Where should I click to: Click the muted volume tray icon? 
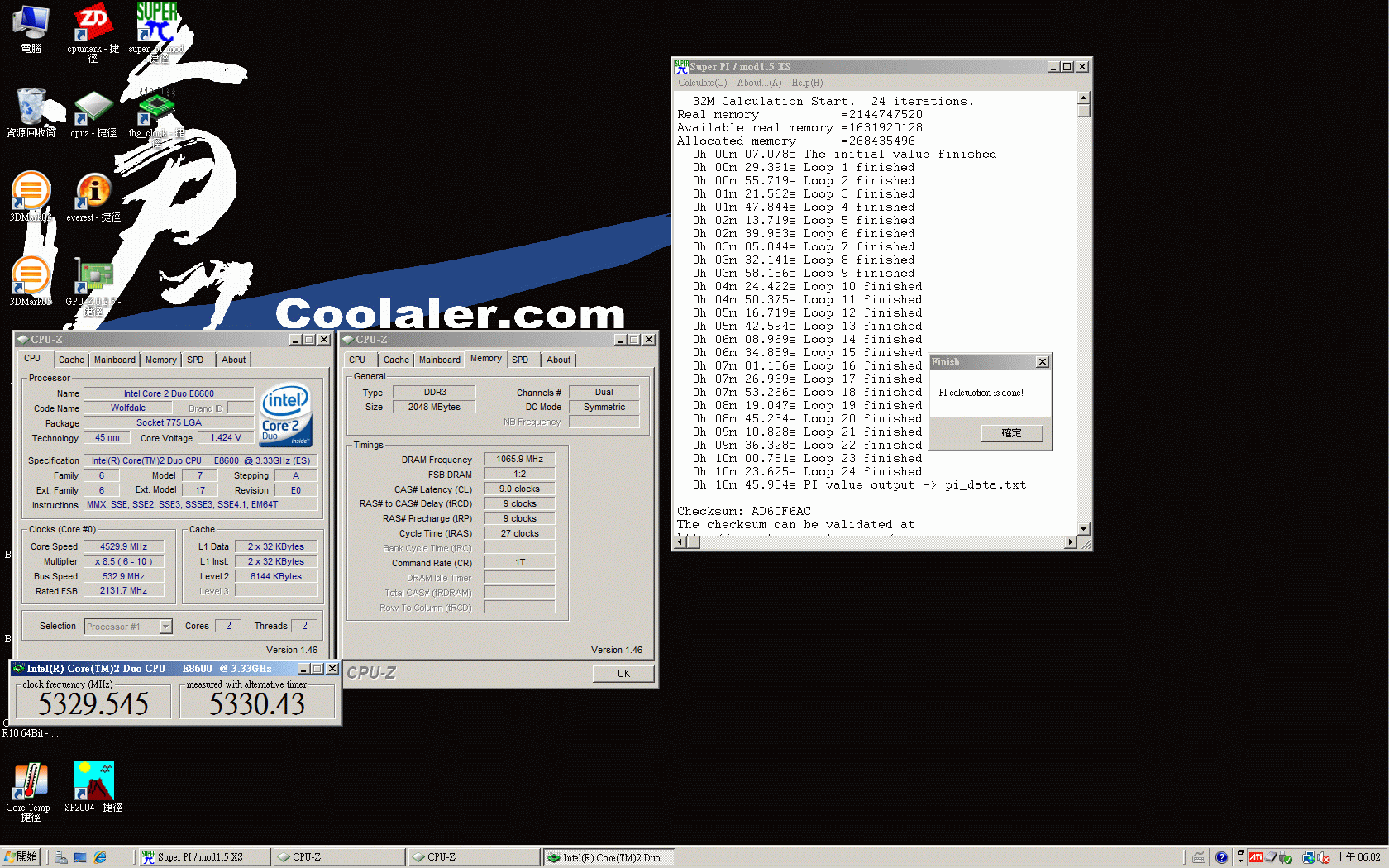point(1324,857)
